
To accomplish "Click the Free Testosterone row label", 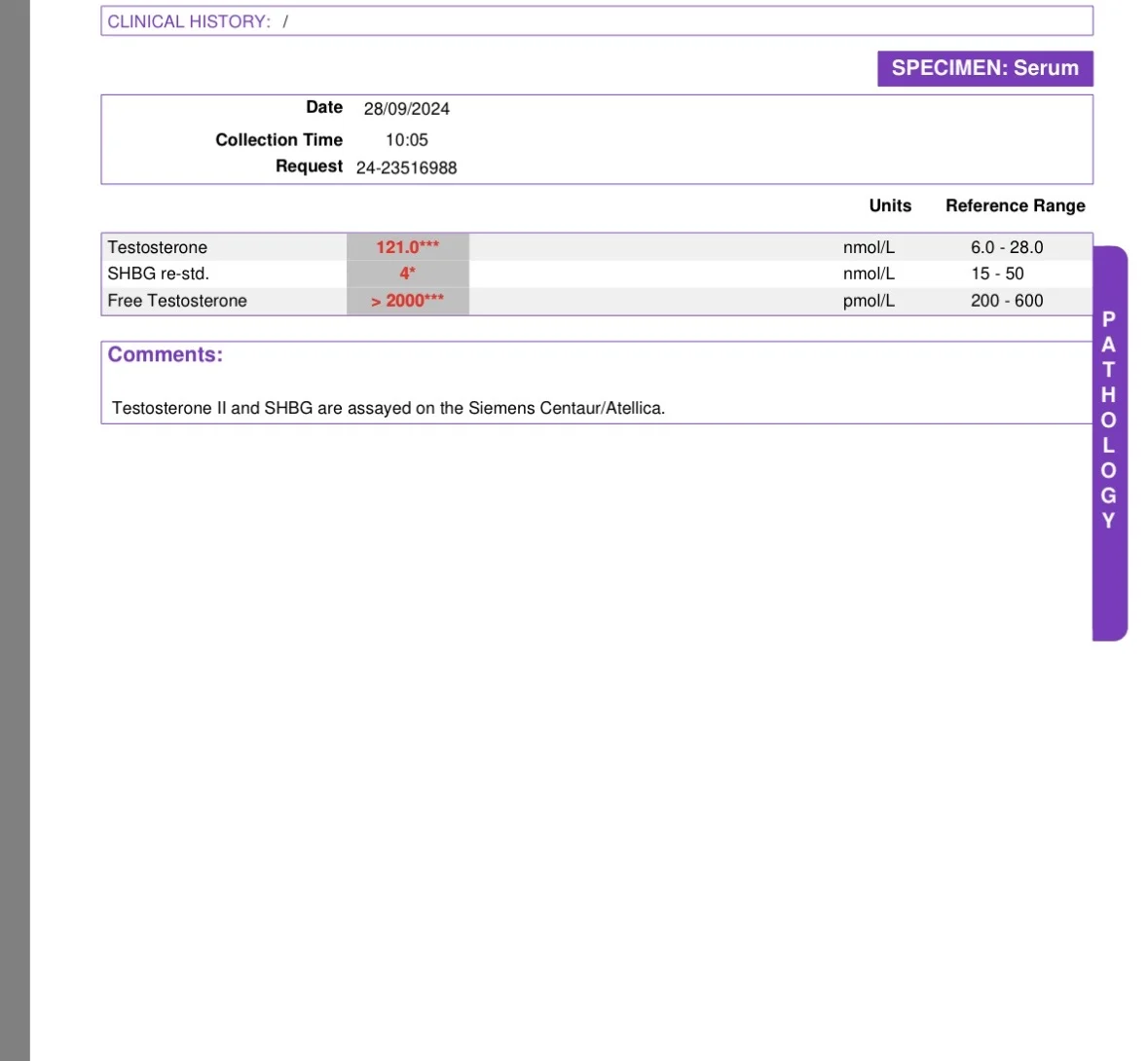I will 177,301.
